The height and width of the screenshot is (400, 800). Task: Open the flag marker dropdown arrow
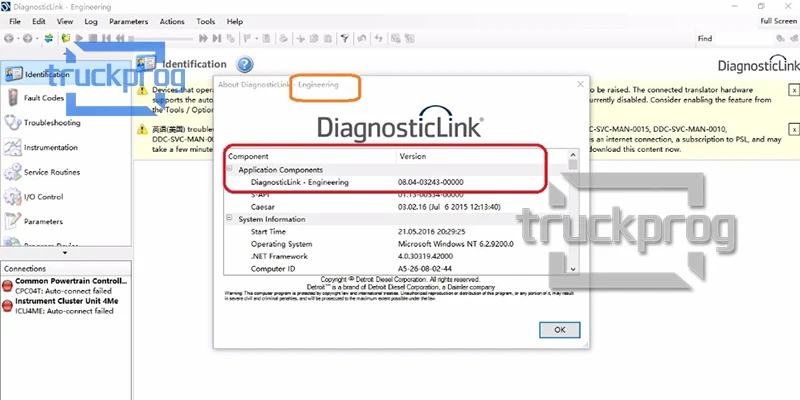(x=256, y=38)
